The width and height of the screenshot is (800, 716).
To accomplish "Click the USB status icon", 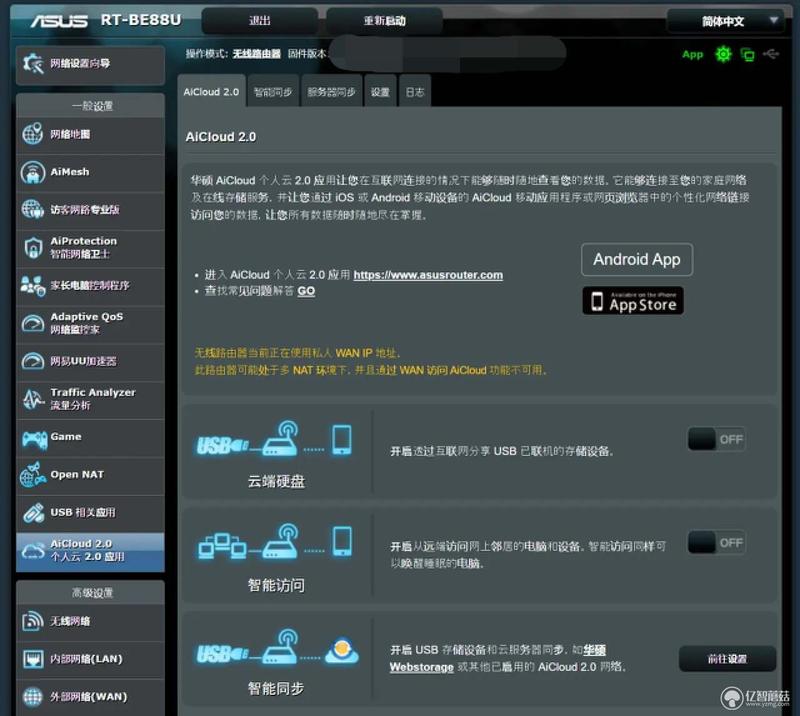I will click(x=771, y=54).
